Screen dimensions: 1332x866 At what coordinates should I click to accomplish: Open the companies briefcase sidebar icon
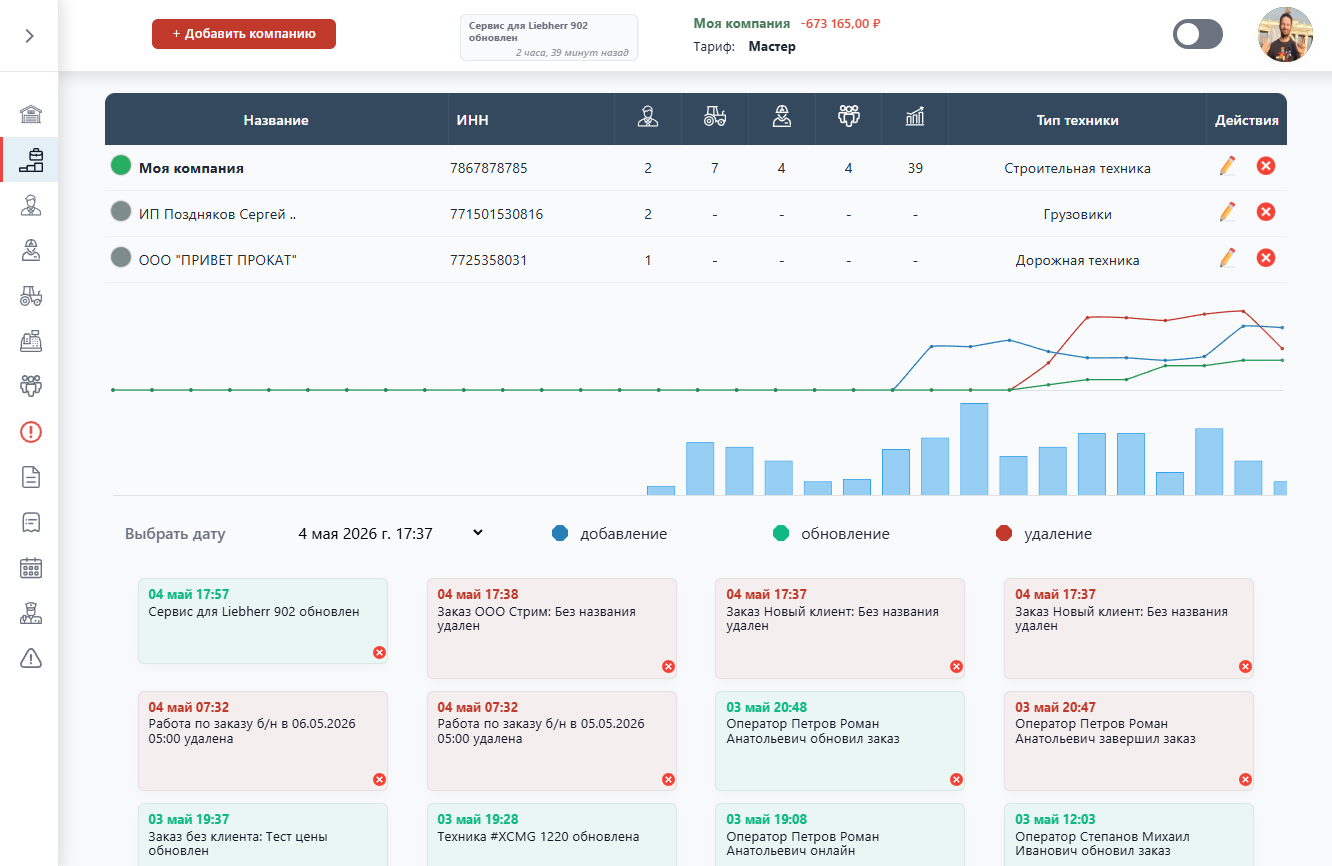coord(31,160)
